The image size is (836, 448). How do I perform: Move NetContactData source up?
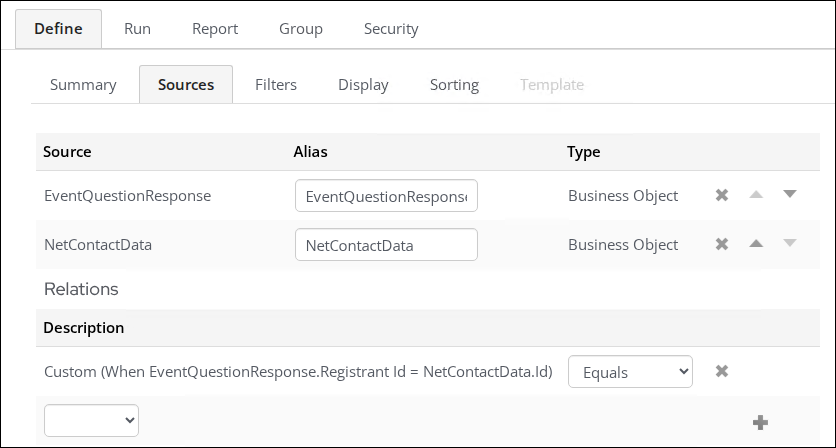tap(756, 243)
